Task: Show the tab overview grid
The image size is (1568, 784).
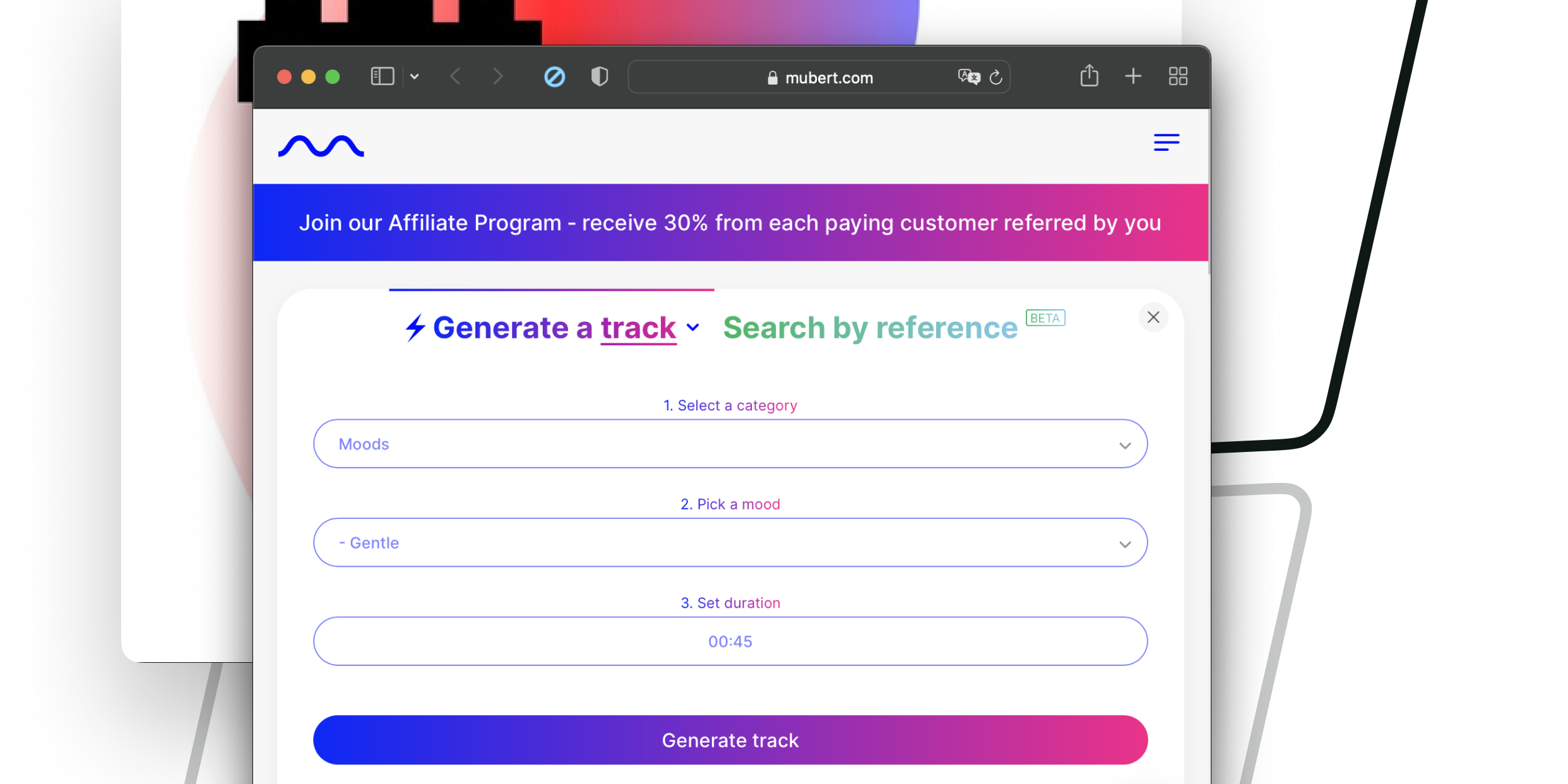Action: pos(1178,76)
